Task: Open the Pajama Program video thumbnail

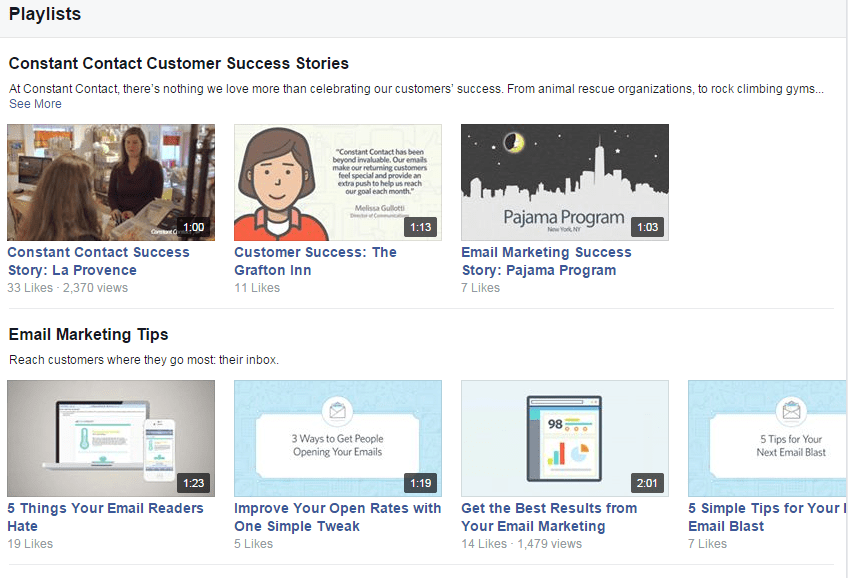Action: click(565, 182)
